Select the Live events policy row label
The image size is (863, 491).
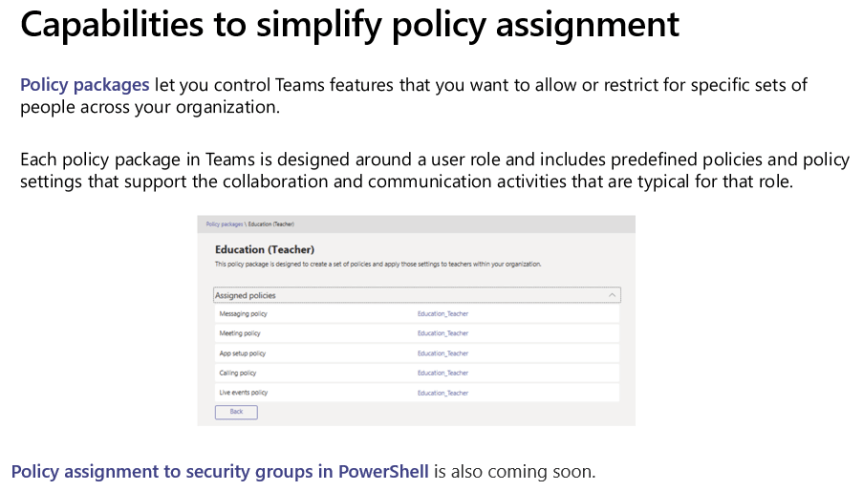point(243,393)
